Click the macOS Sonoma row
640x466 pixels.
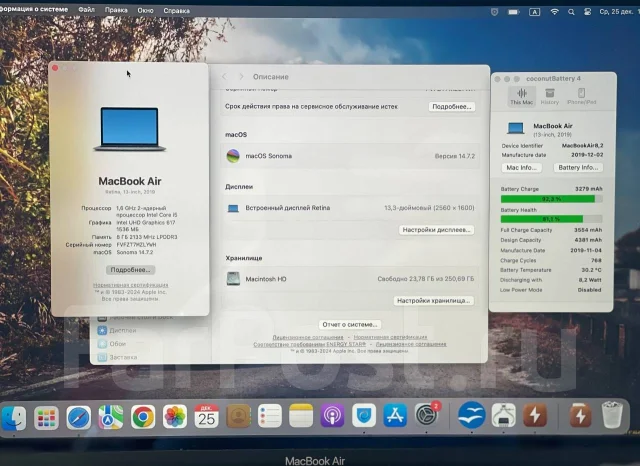pyautogui.click(x=350, y=156)
